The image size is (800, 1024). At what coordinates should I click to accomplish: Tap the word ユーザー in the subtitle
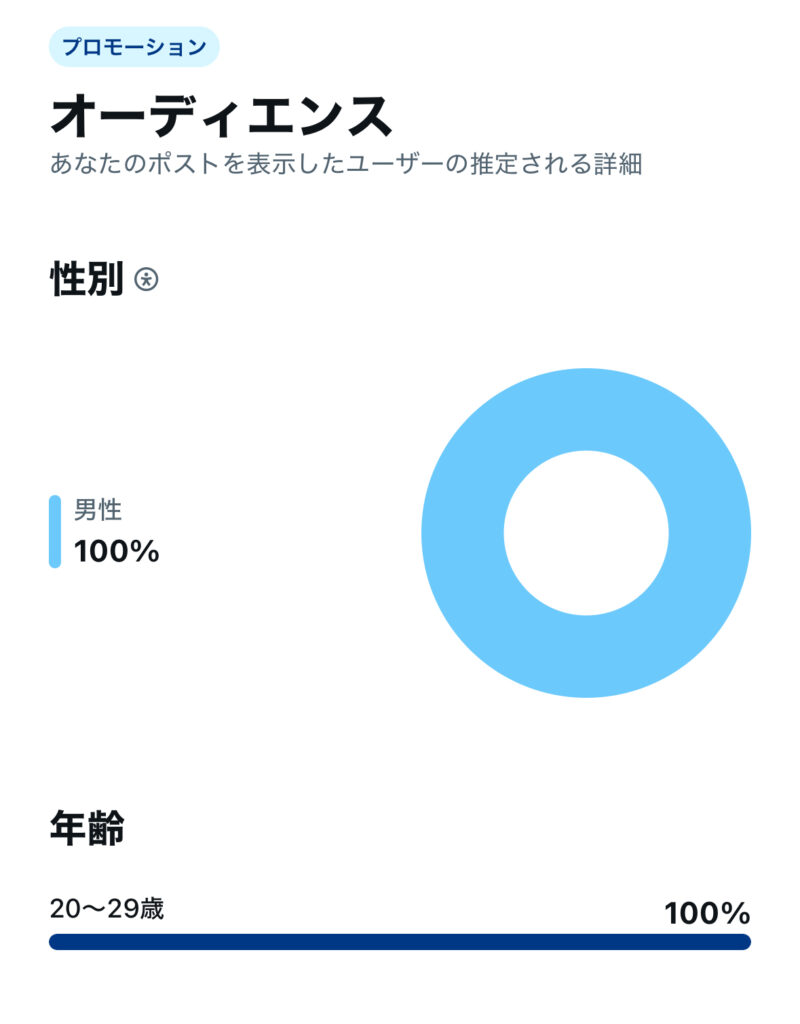pyautogui.click(x=392, y=164)
